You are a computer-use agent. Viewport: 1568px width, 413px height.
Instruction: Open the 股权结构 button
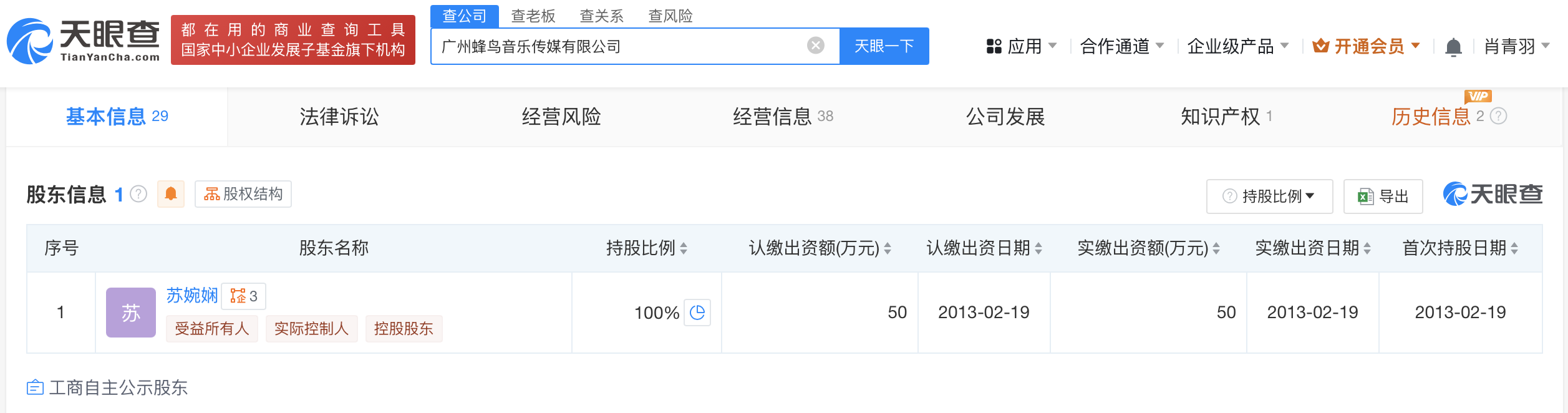click(x=243, y=194)
